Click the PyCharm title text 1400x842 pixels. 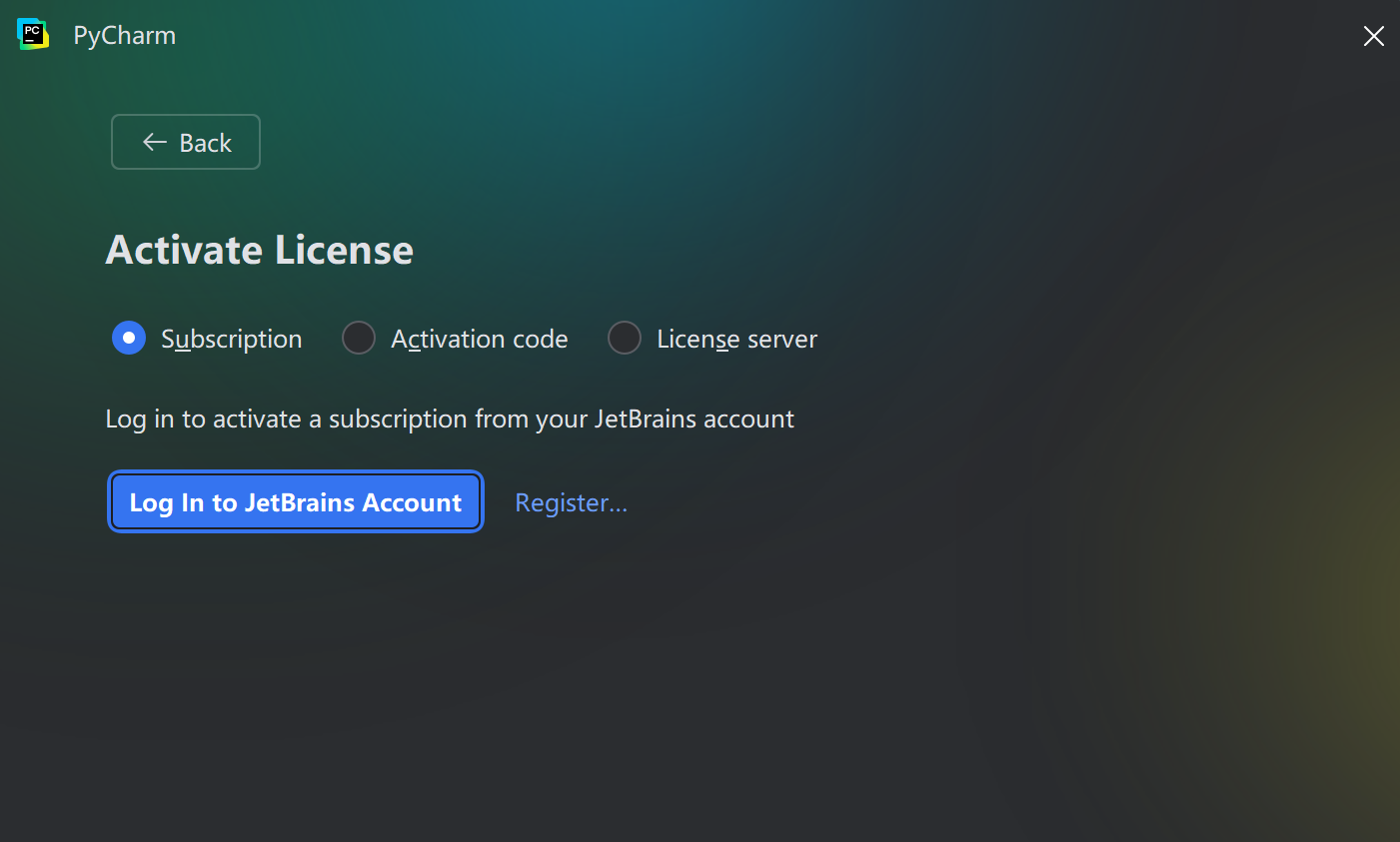pyautogui.click(x=125, y=36)
